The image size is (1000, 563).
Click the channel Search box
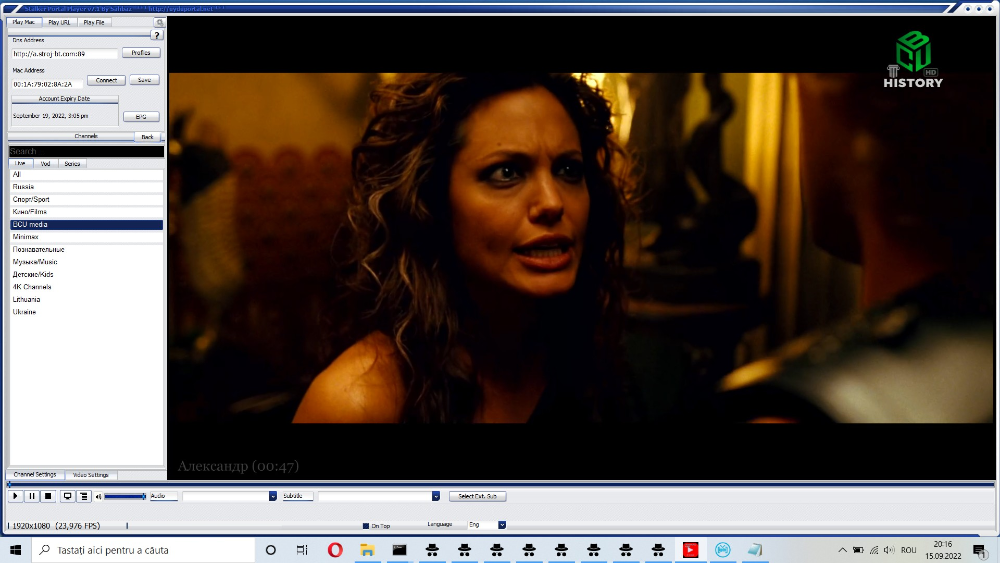86,151
